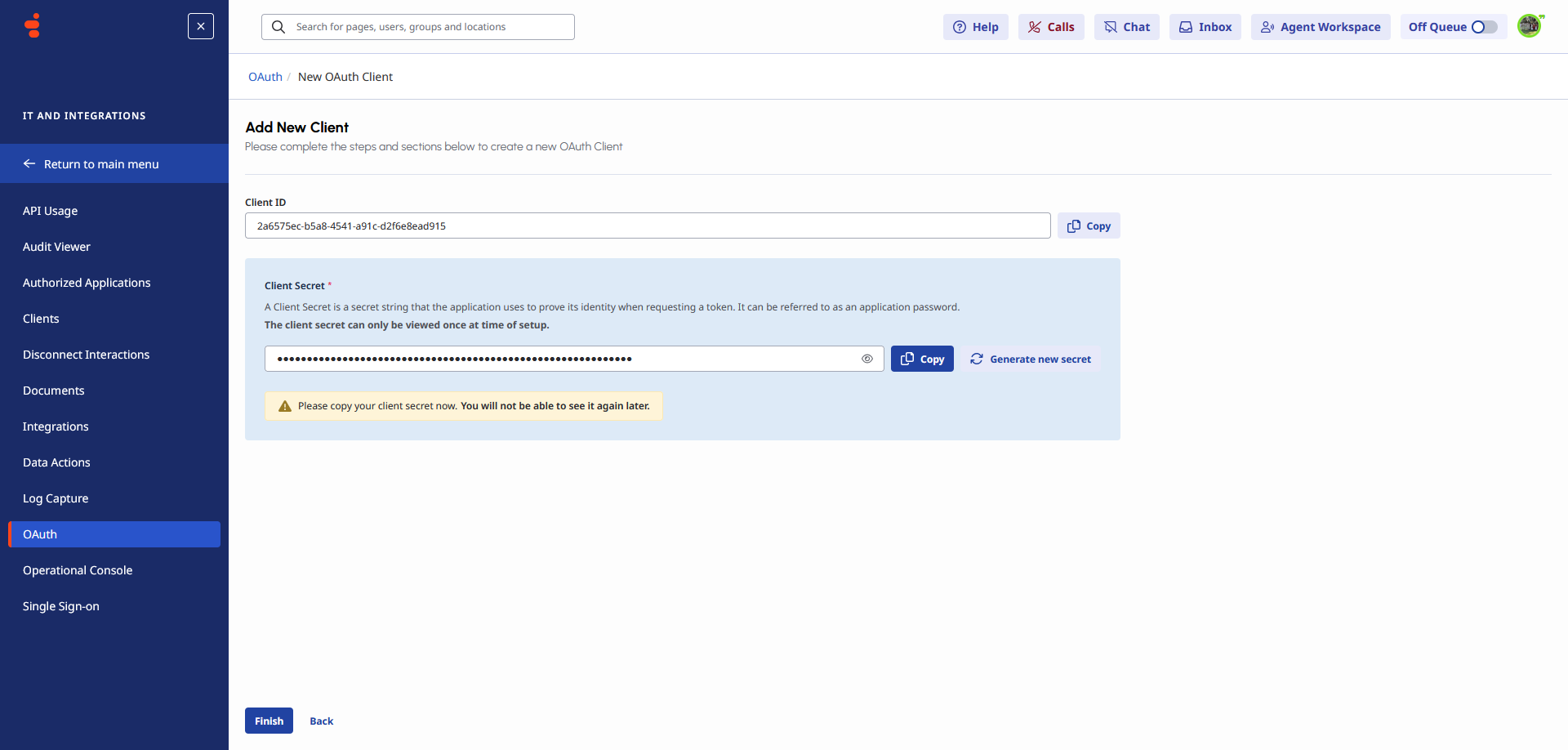Navigate back via the OAuth breadcrumb link
Image resolution: width=1568 pixels, height=750 pixels.
tap(265, 76)
